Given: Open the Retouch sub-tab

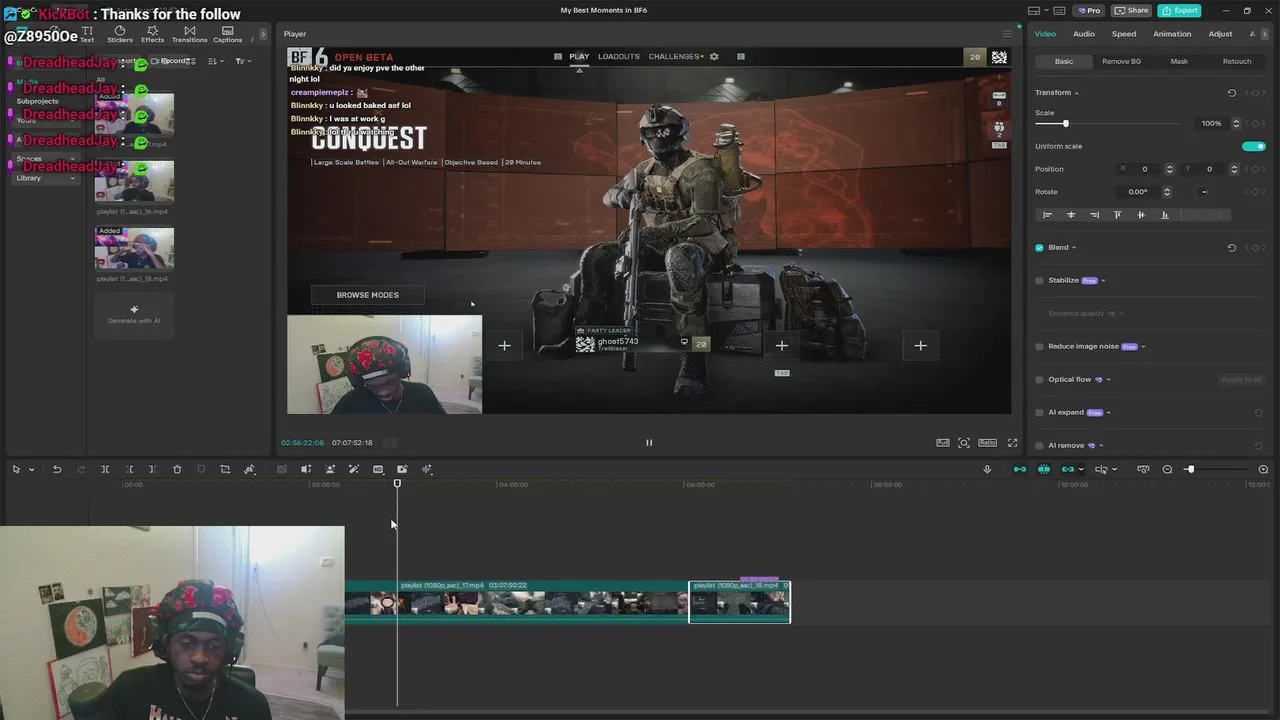Looking at the screenshot, I should [1237, 61].
